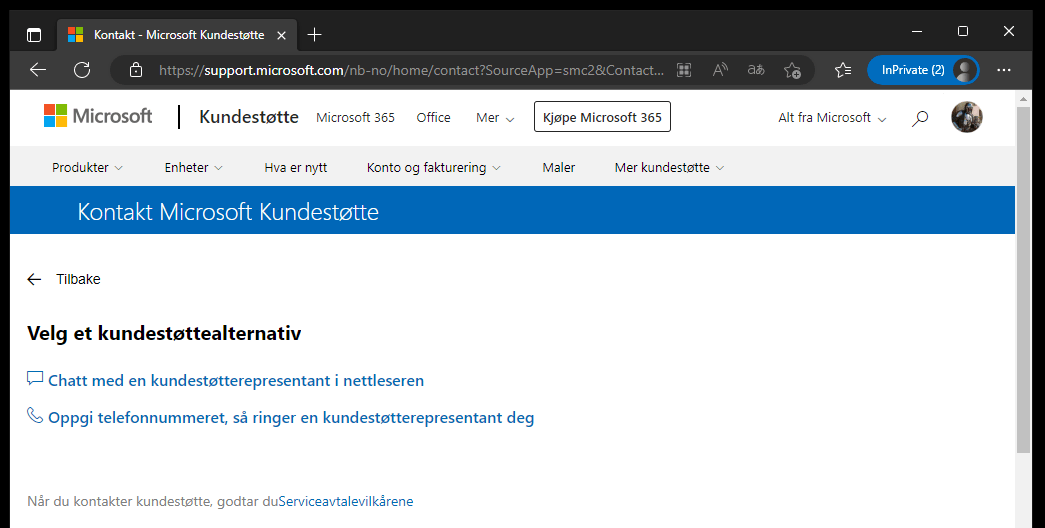Screen dimensions: 1045x528
Task: Open the Serviceavtalevilkårene link
Action: [346, 501]
